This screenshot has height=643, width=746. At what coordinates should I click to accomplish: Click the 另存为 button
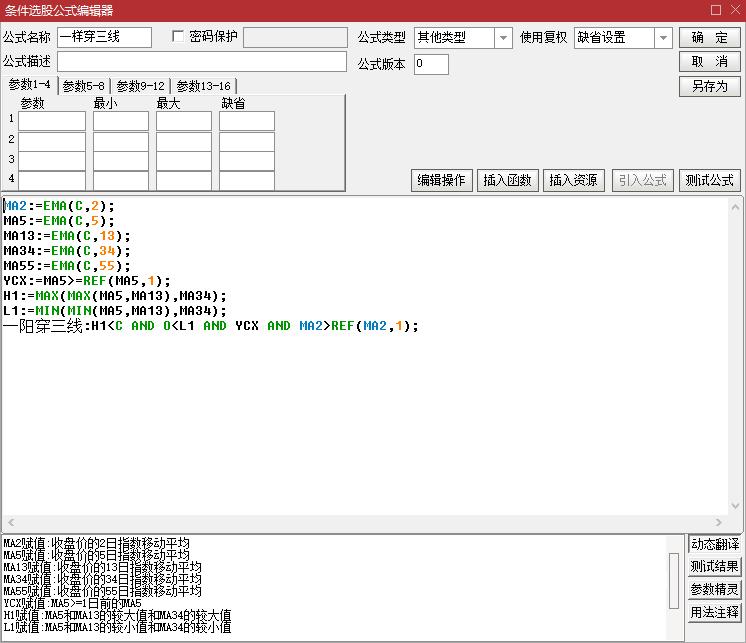click(709, 87)
